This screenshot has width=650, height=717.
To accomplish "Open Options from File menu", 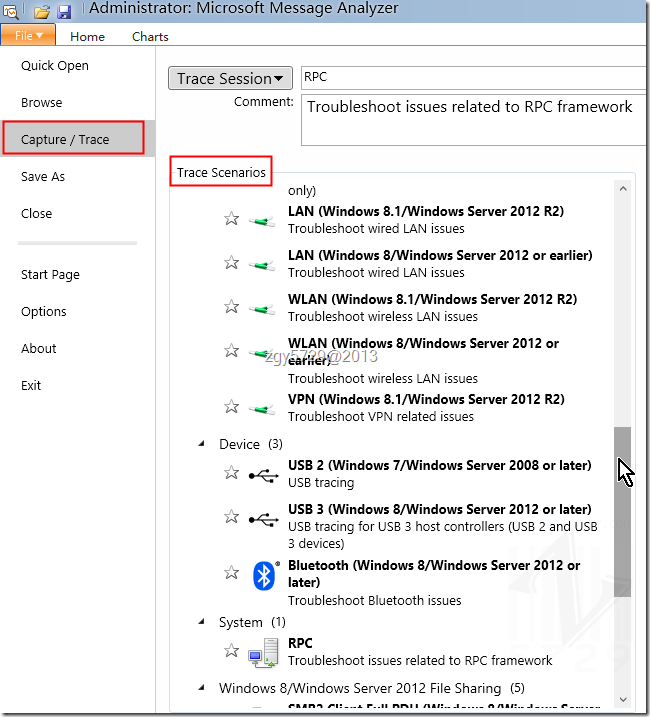I will (44, 311).
